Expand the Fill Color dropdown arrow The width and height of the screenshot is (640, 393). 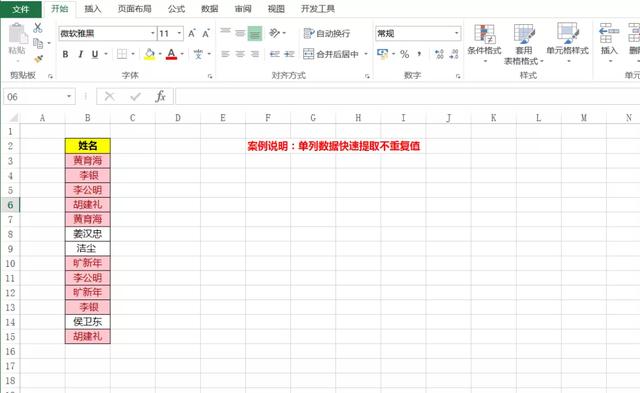(x=160, y=54)
